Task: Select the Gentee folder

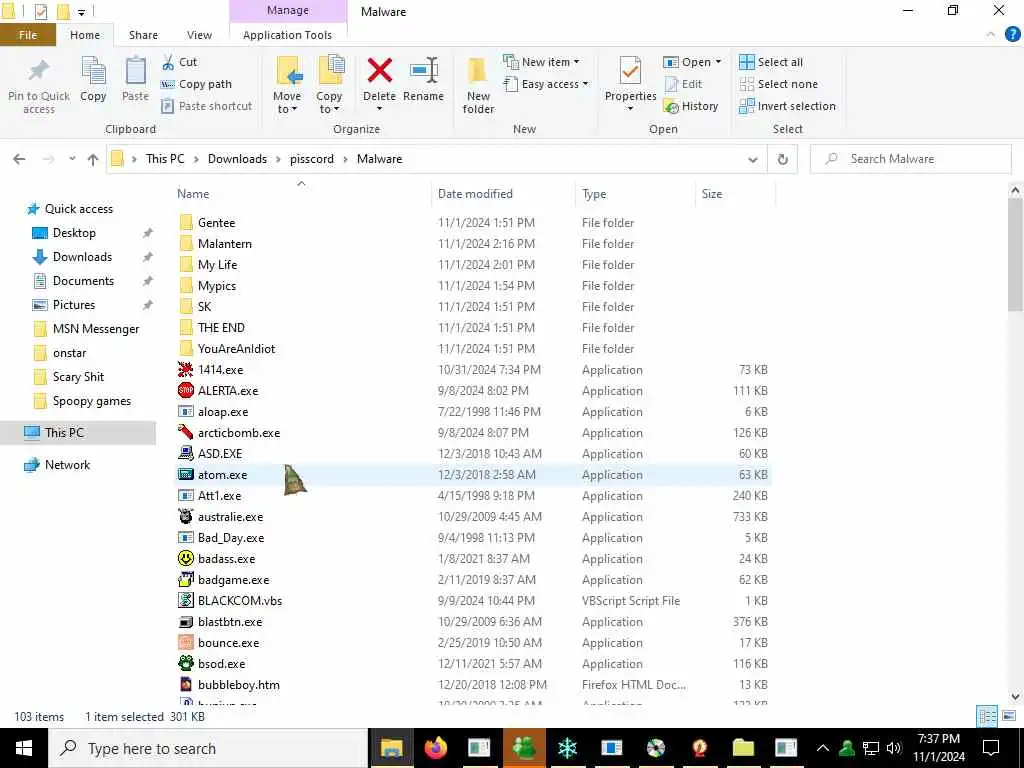Action: click(x=216, y=223)
